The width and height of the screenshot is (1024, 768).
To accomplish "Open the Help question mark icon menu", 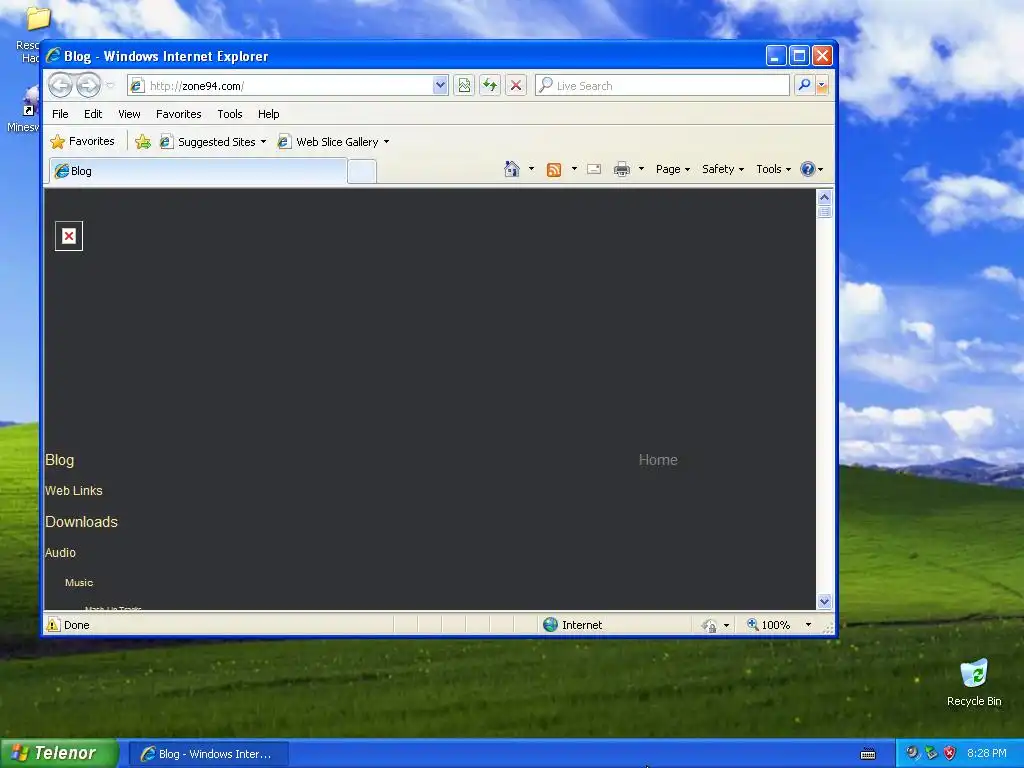I will 812,169.
